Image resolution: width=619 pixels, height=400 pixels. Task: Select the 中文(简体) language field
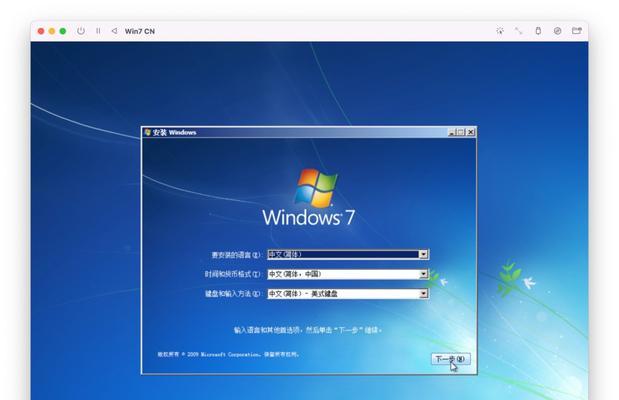coord(348,254)
